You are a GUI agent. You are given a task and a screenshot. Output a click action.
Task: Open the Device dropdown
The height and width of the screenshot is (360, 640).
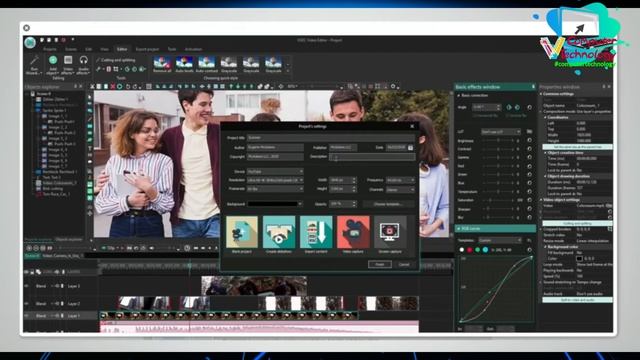point(275,171)
